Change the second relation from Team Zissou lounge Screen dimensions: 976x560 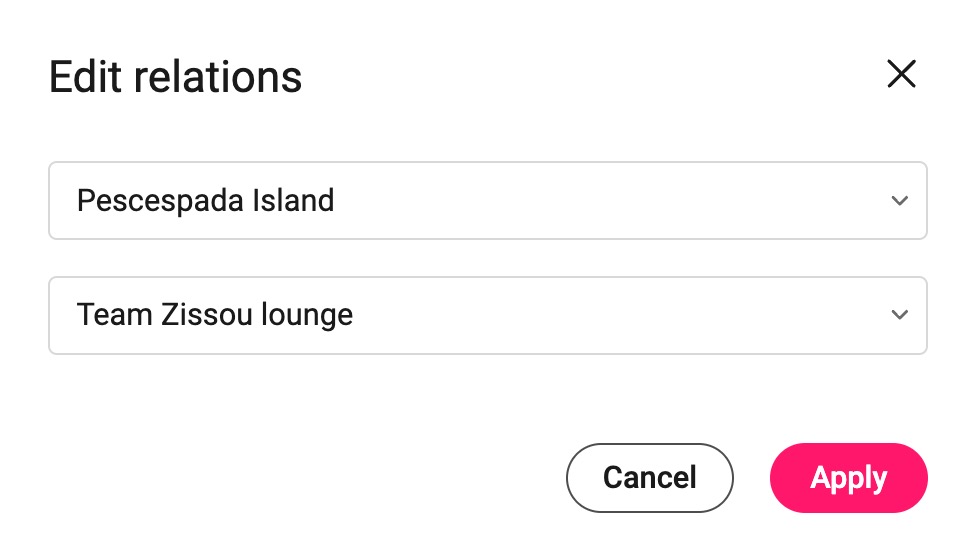[x=488, y=315]
